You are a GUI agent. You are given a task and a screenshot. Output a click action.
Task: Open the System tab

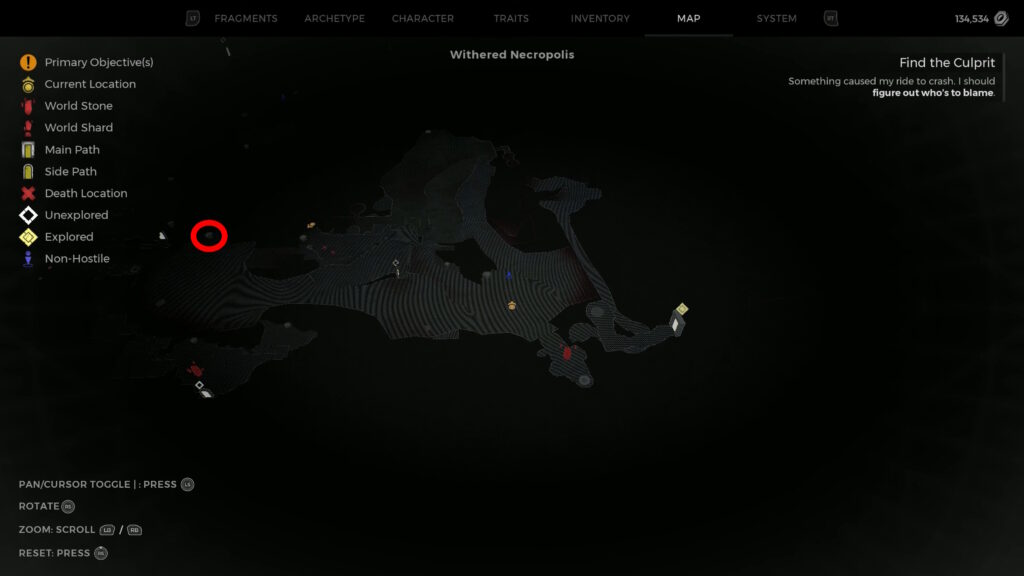[776, 18]
